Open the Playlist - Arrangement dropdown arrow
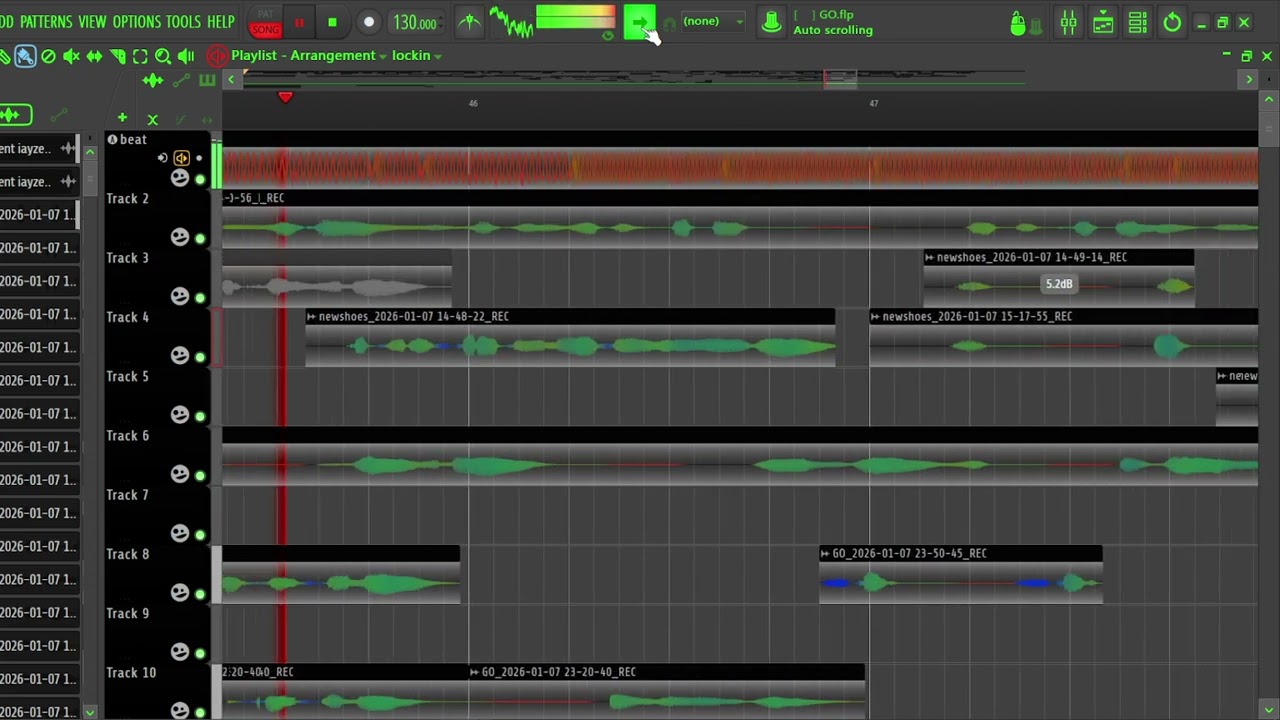Screen dimensions: 1280x720 pyautogui.click(x=383, y=56)
